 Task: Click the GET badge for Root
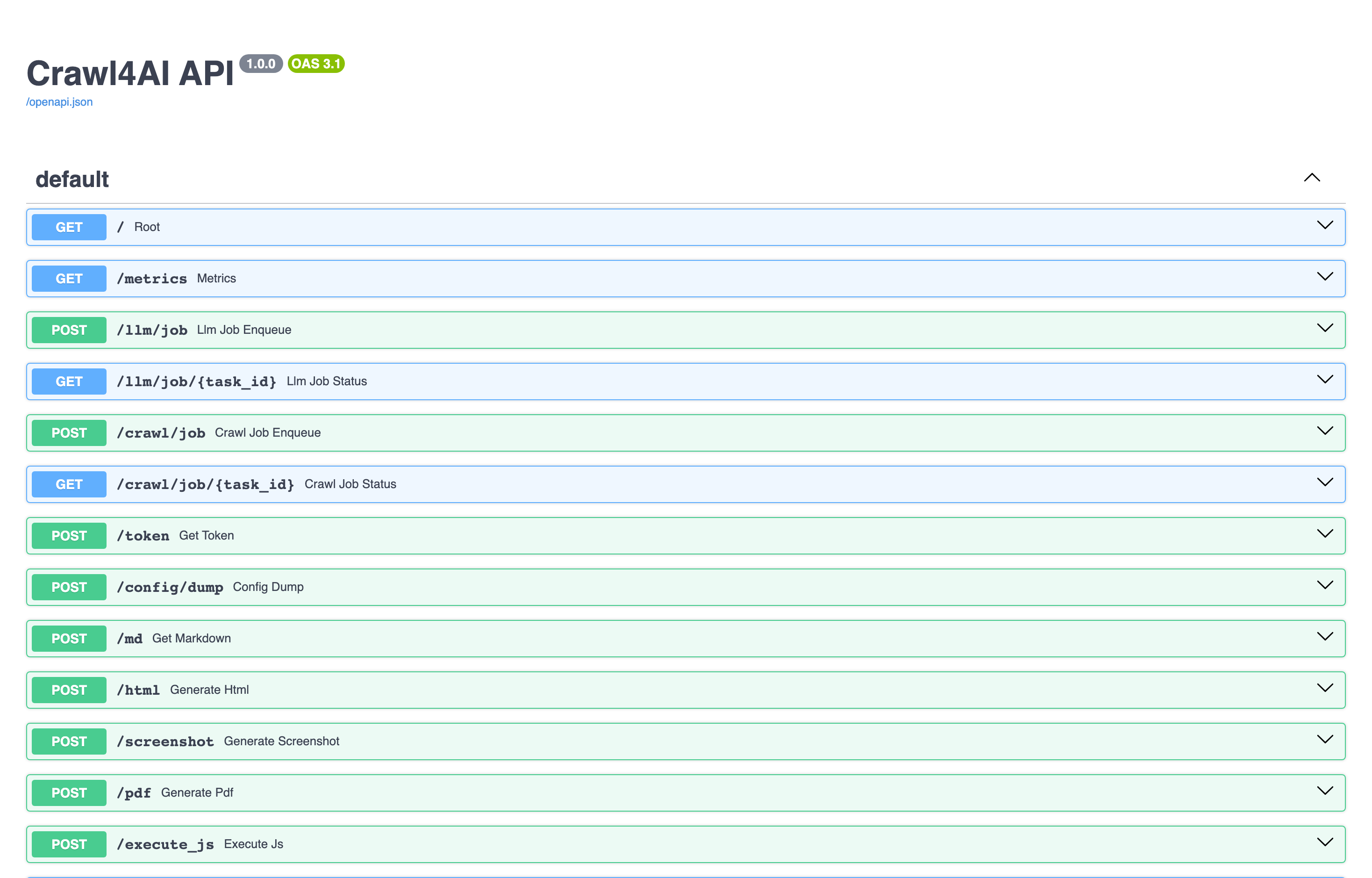pos(69,227)
